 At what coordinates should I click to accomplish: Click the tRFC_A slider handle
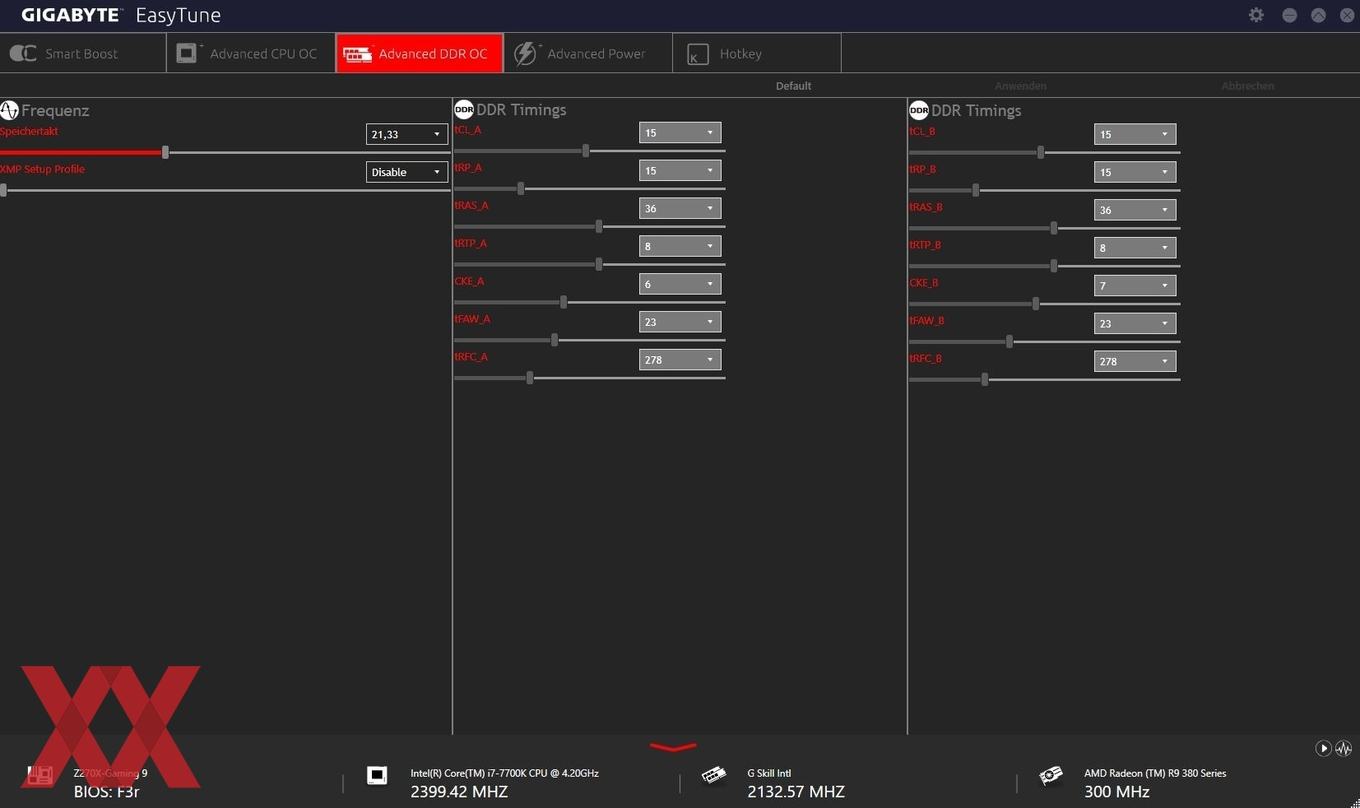530,377
